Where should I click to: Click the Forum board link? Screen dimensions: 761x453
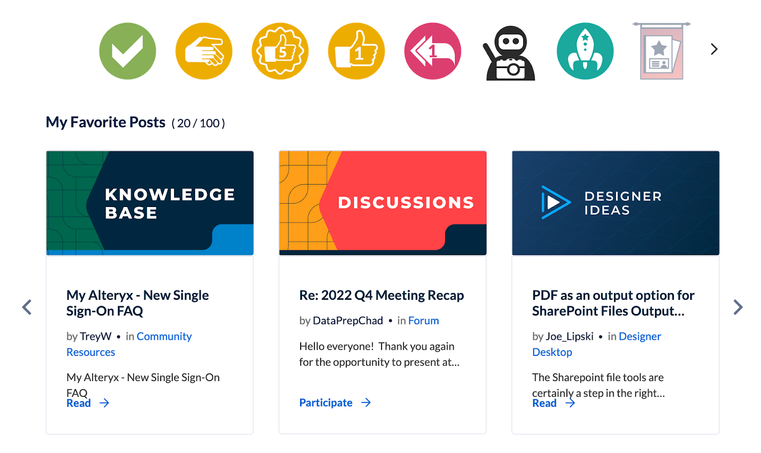tap(423, 320)
